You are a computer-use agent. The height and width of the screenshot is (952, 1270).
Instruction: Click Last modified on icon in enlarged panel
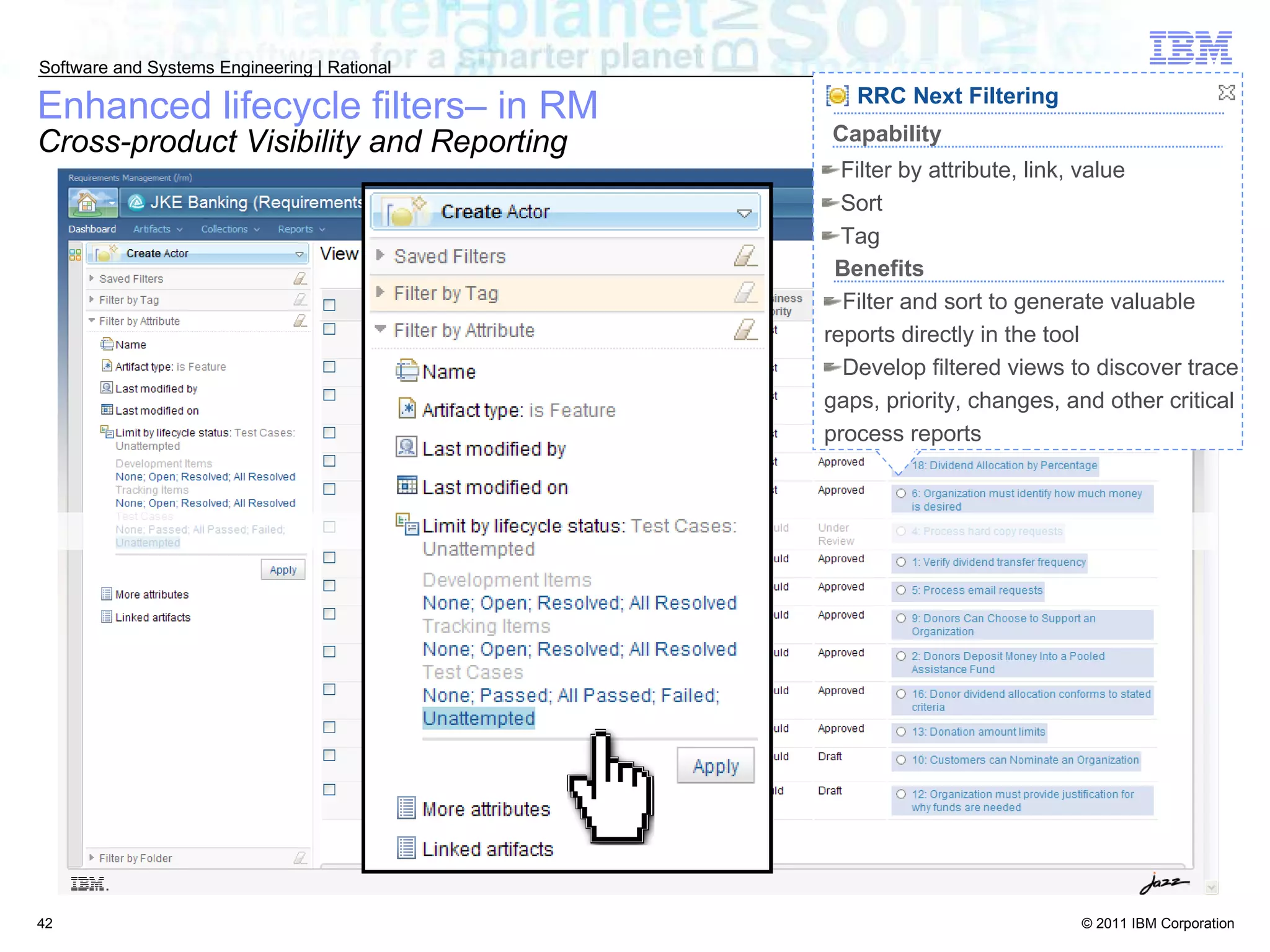(407, 485)
